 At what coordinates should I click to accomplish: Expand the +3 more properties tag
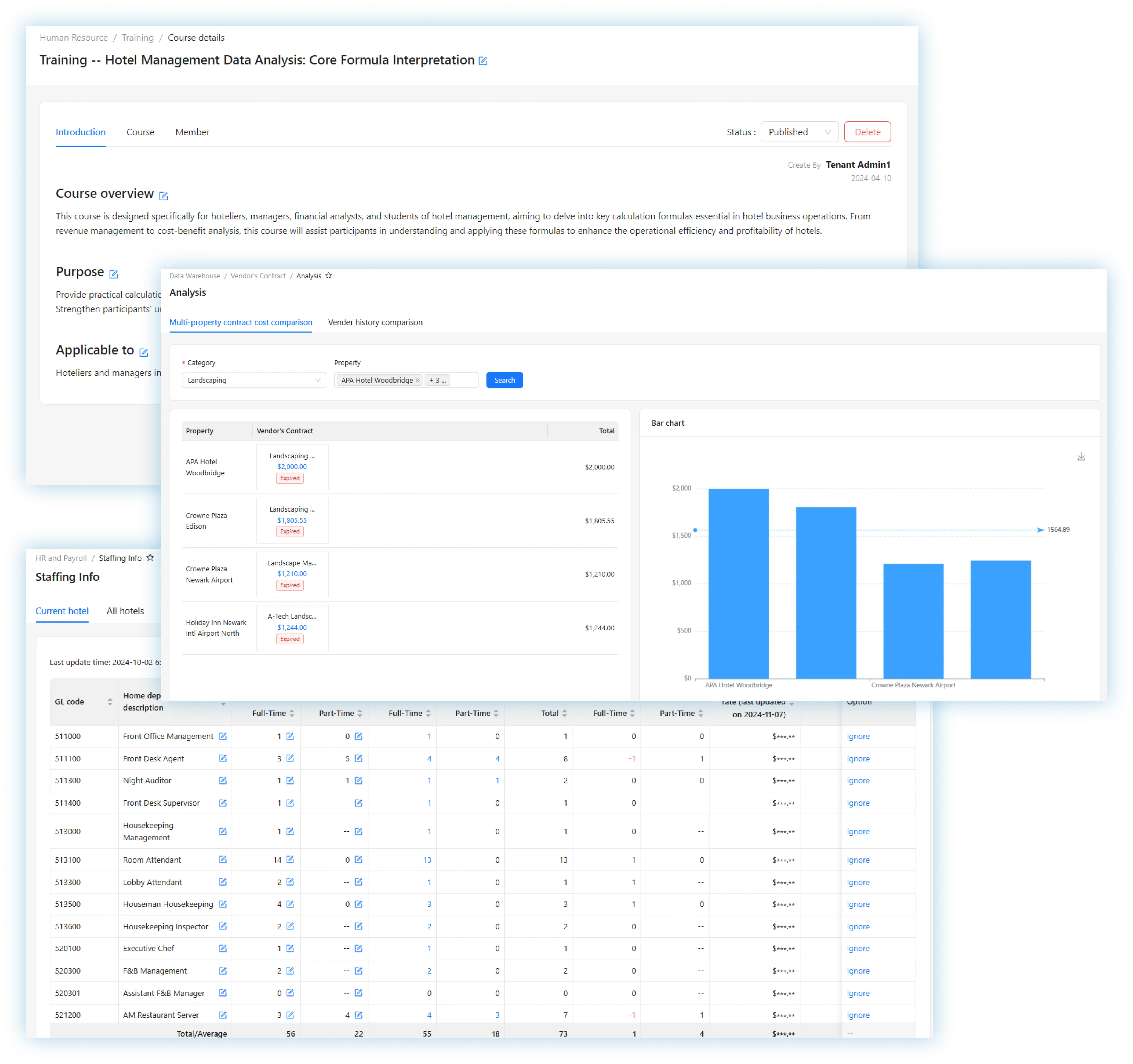pyautogui.click(x=437, y=380)
